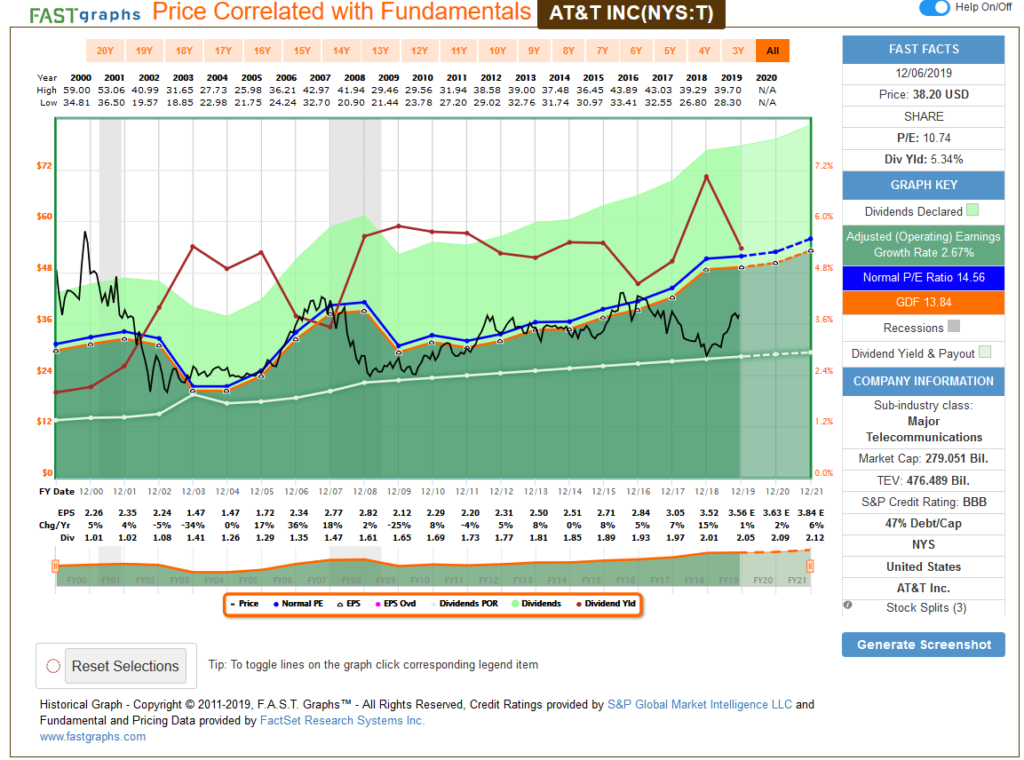1024x760 pixels.
Task: Switch chart to 13Y range
Action: (x=380, y=51)
